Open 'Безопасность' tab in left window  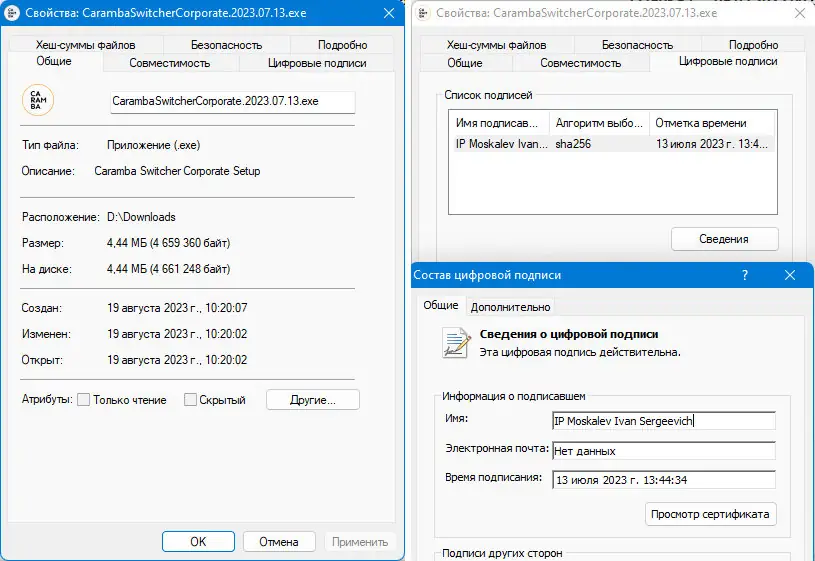(x=226, y=45)
